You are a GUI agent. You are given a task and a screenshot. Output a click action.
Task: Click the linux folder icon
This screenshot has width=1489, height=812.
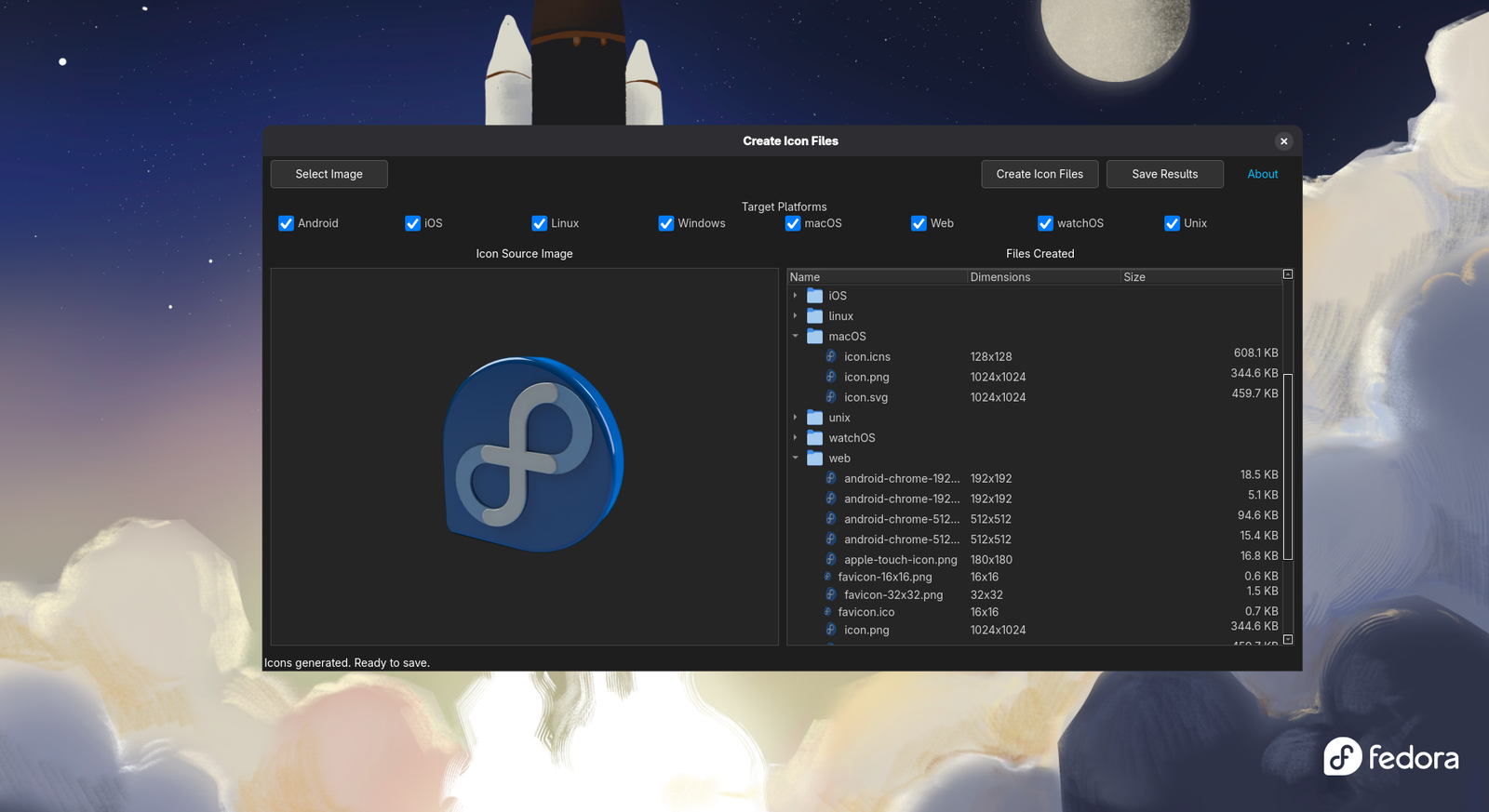click(x=814, y=316)
